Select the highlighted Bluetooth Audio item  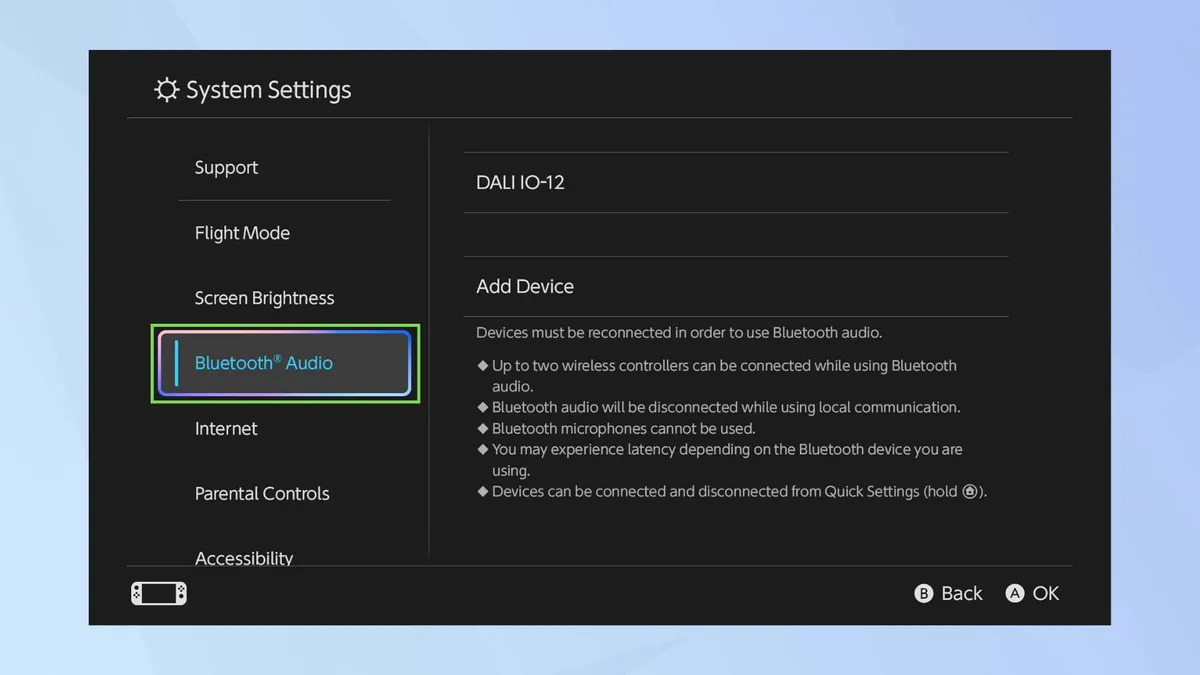tap(285, 363)
